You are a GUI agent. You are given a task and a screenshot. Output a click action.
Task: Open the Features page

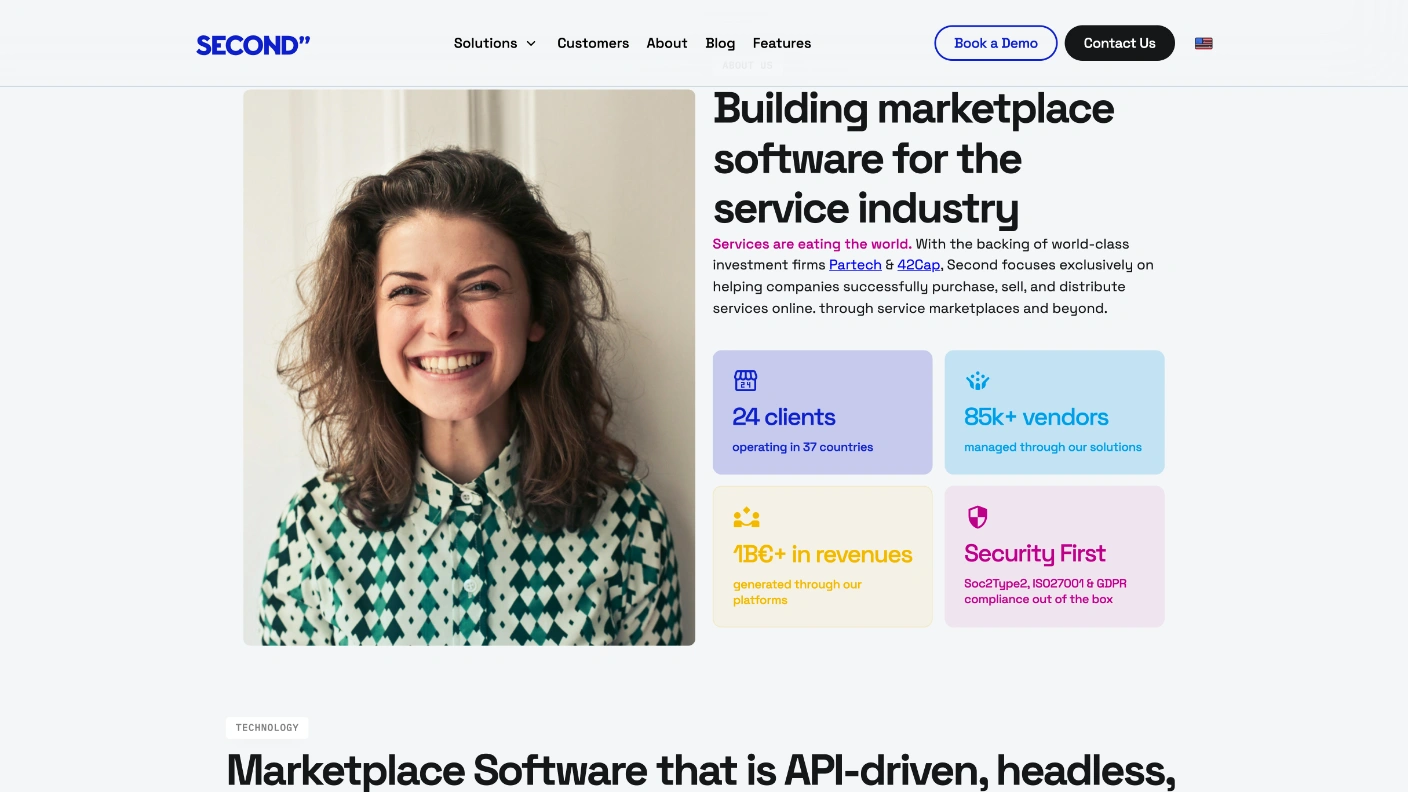tap(782, 43)
